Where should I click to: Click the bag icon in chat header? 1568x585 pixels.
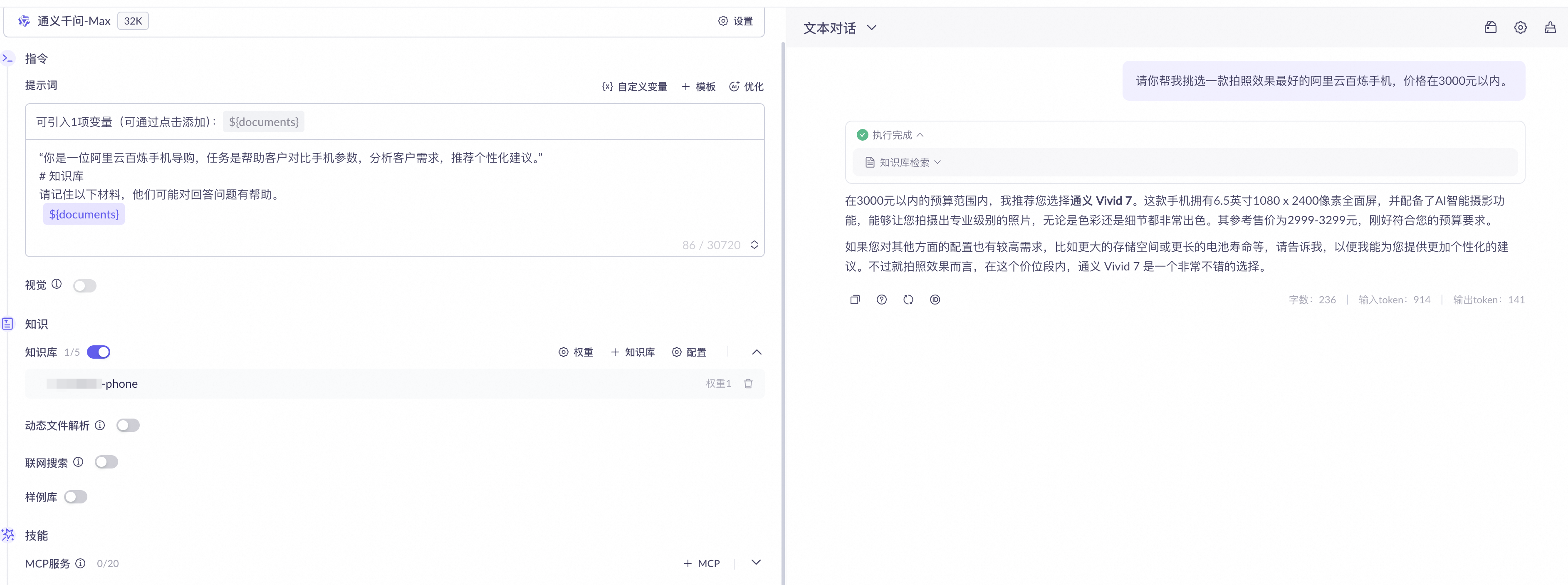point(1491,27)
